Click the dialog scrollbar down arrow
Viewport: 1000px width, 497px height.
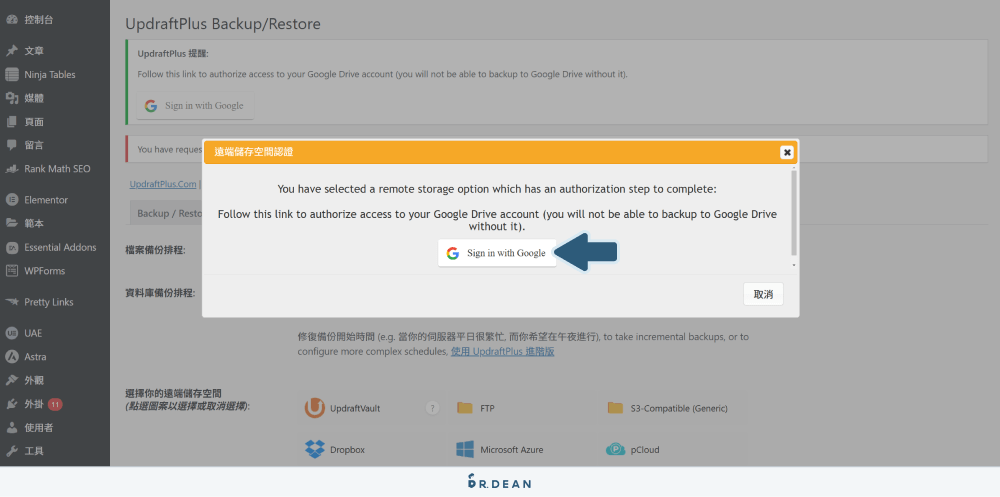coord(794,265)
